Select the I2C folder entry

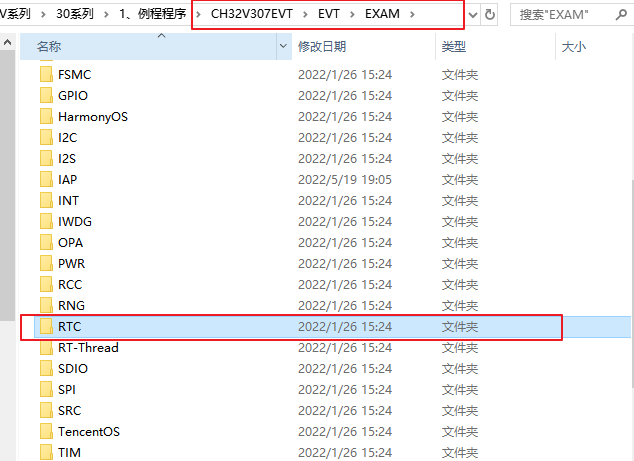(x=67, y=138)
